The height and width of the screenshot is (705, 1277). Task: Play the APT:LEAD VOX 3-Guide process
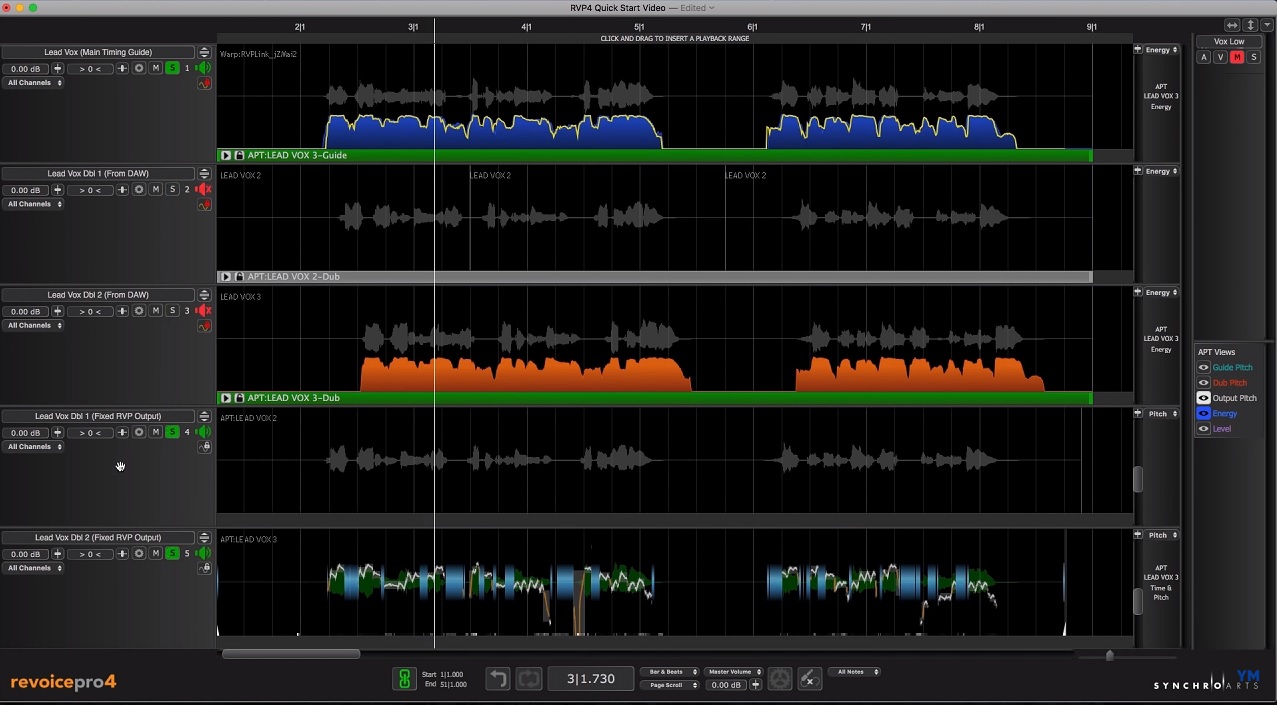(226, 156)
